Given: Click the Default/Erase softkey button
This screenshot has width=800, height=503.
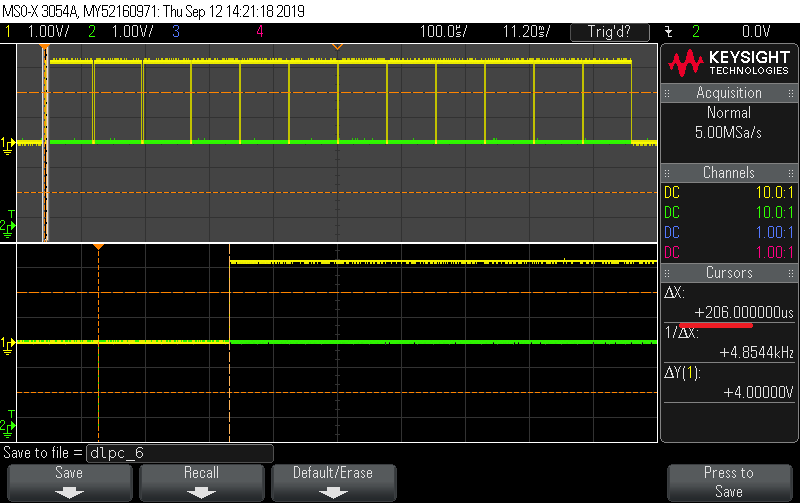Looking at the screenshot, I should [x=333, y=482].
